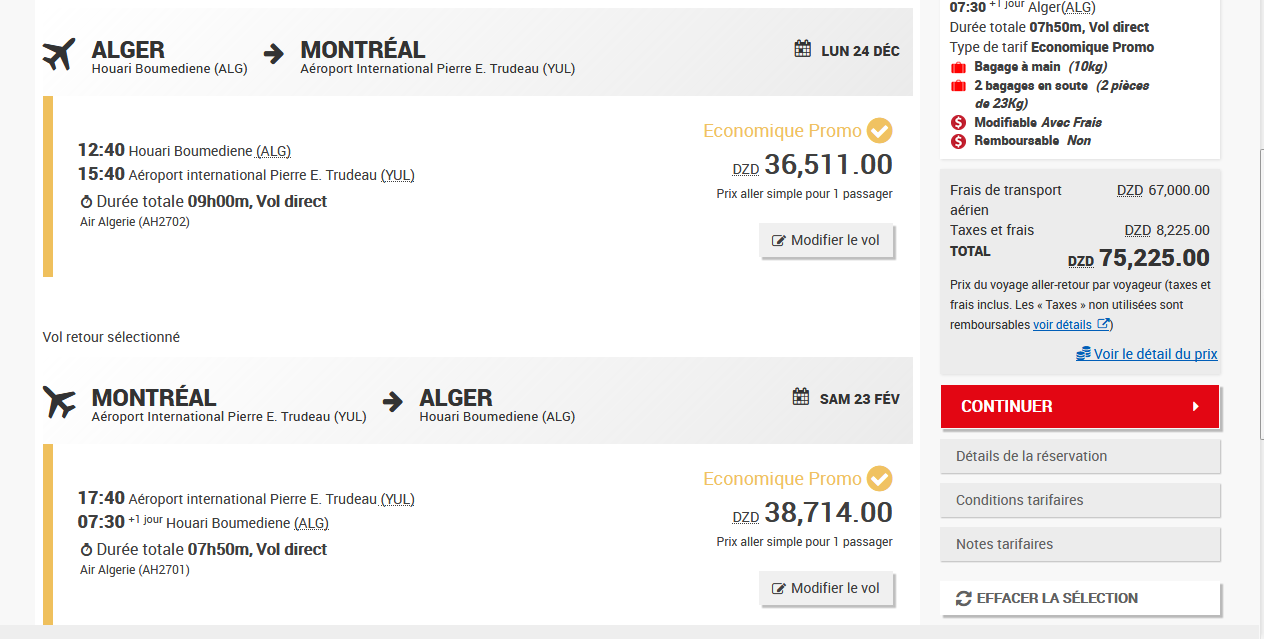
Task: Click the clock icon by Durée totale 07h50m
Action: coord(86,550)
